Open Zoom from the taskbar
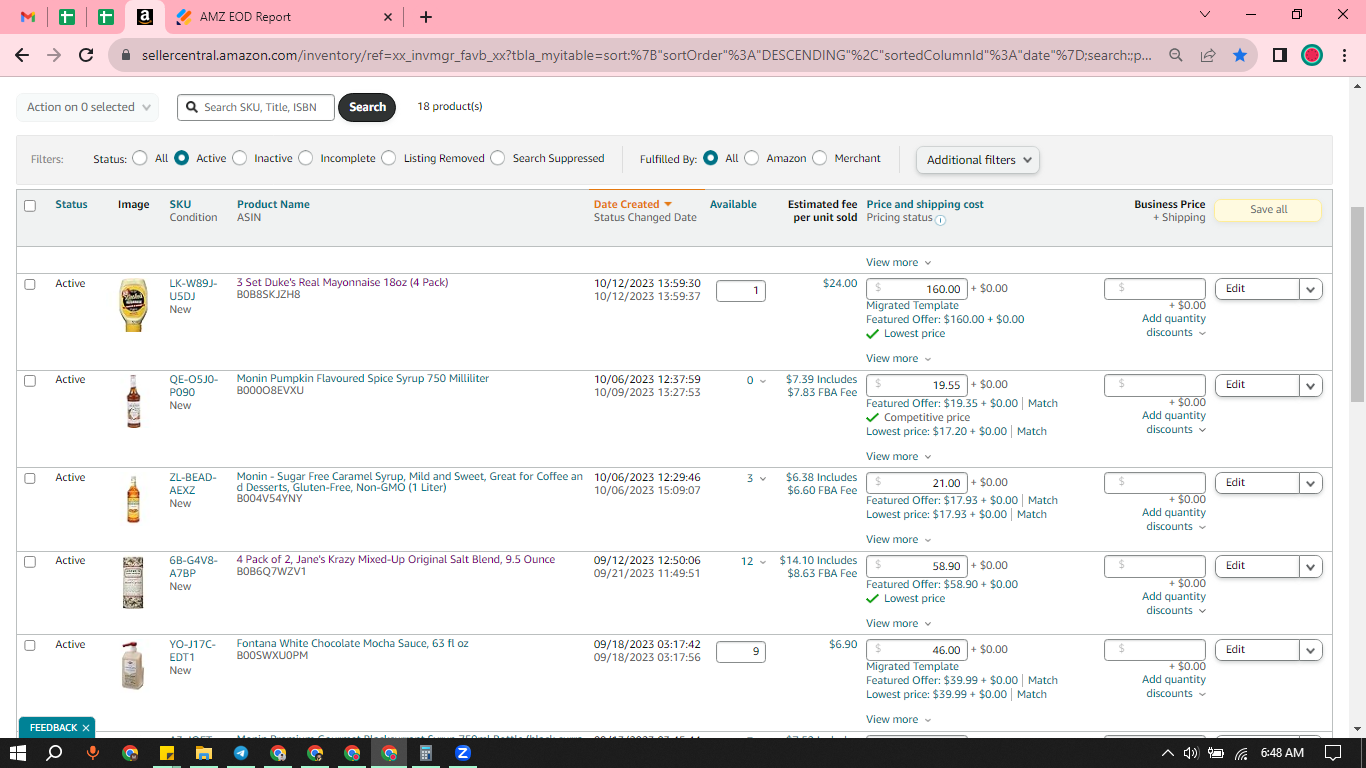Screen dimensions: 1366x768 pyautogui.click(x=463, y=753)
